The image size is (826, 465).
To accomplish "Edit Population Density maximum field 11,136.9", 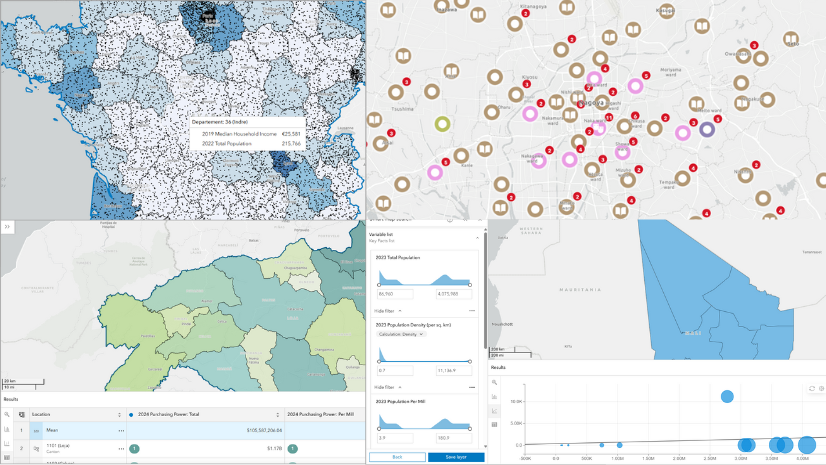I will coord(454,371).
